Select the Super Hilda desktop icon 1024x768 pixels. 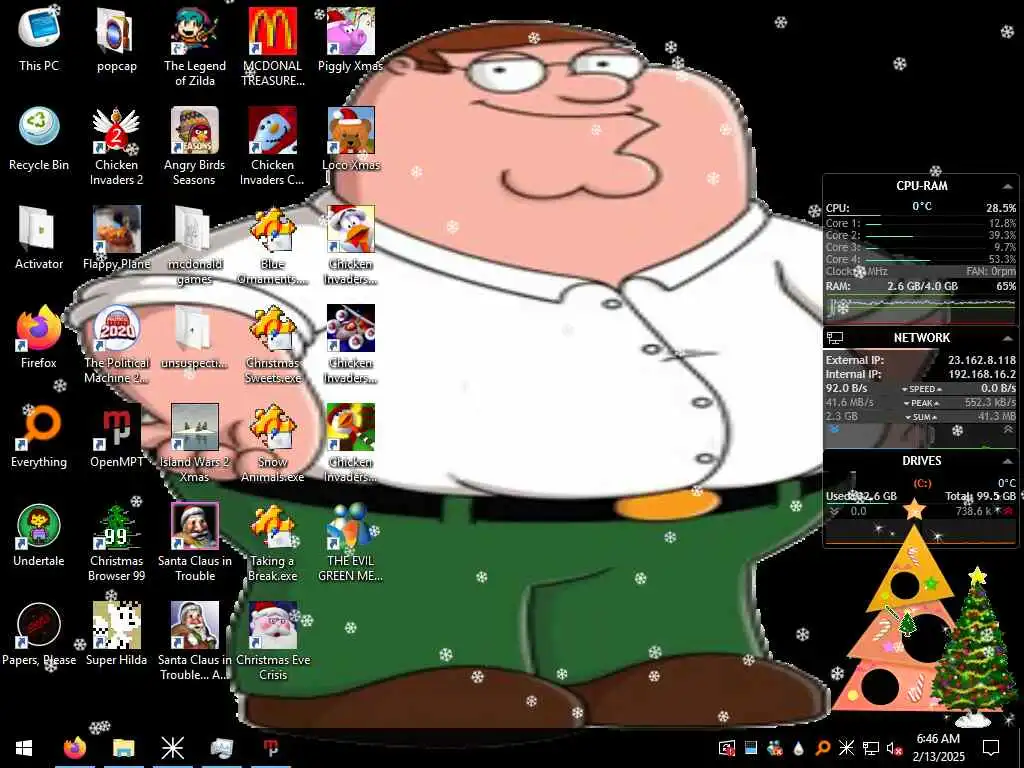116,634
